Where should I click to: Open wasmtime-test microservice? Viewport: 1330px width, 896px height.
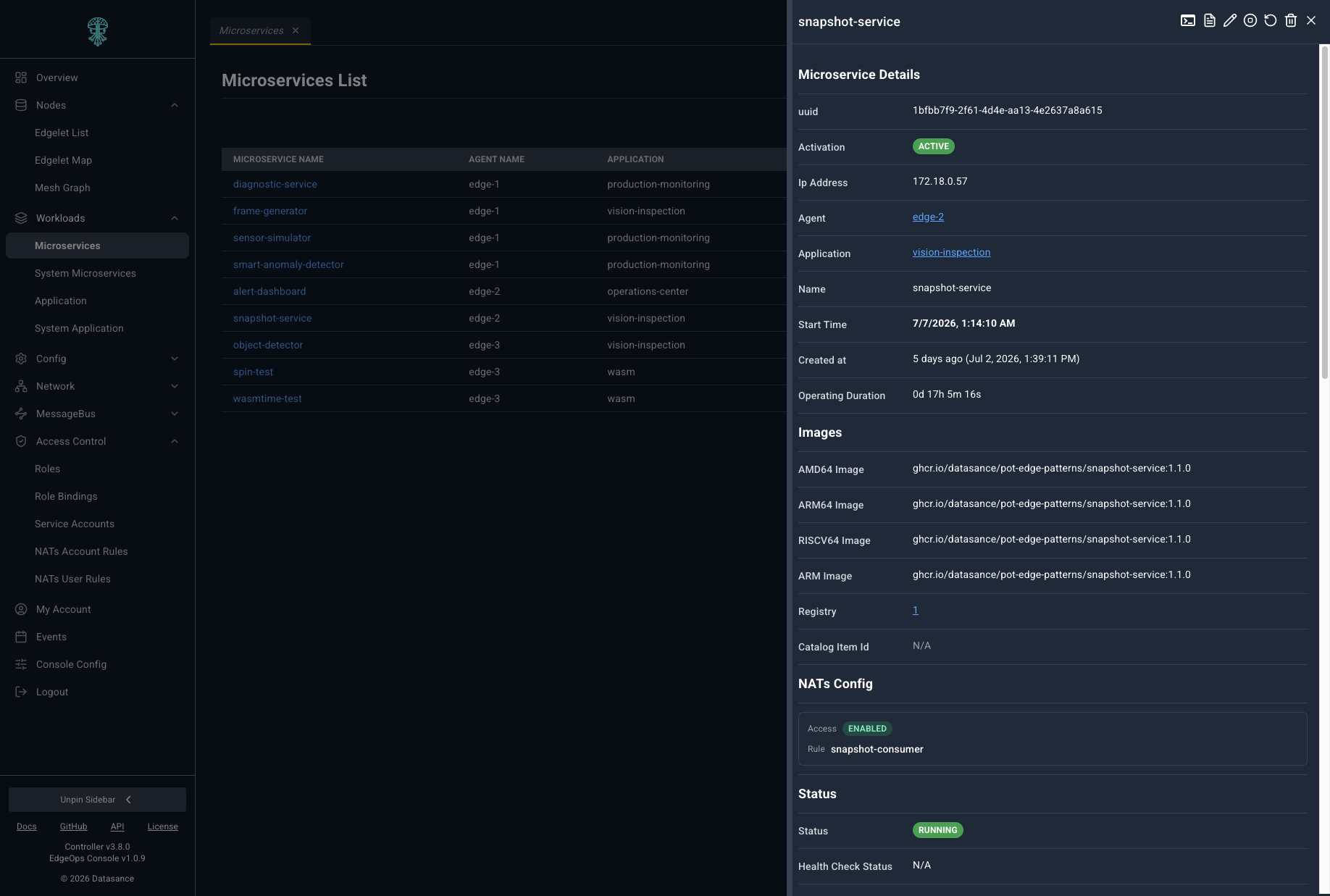coord(267,398)
